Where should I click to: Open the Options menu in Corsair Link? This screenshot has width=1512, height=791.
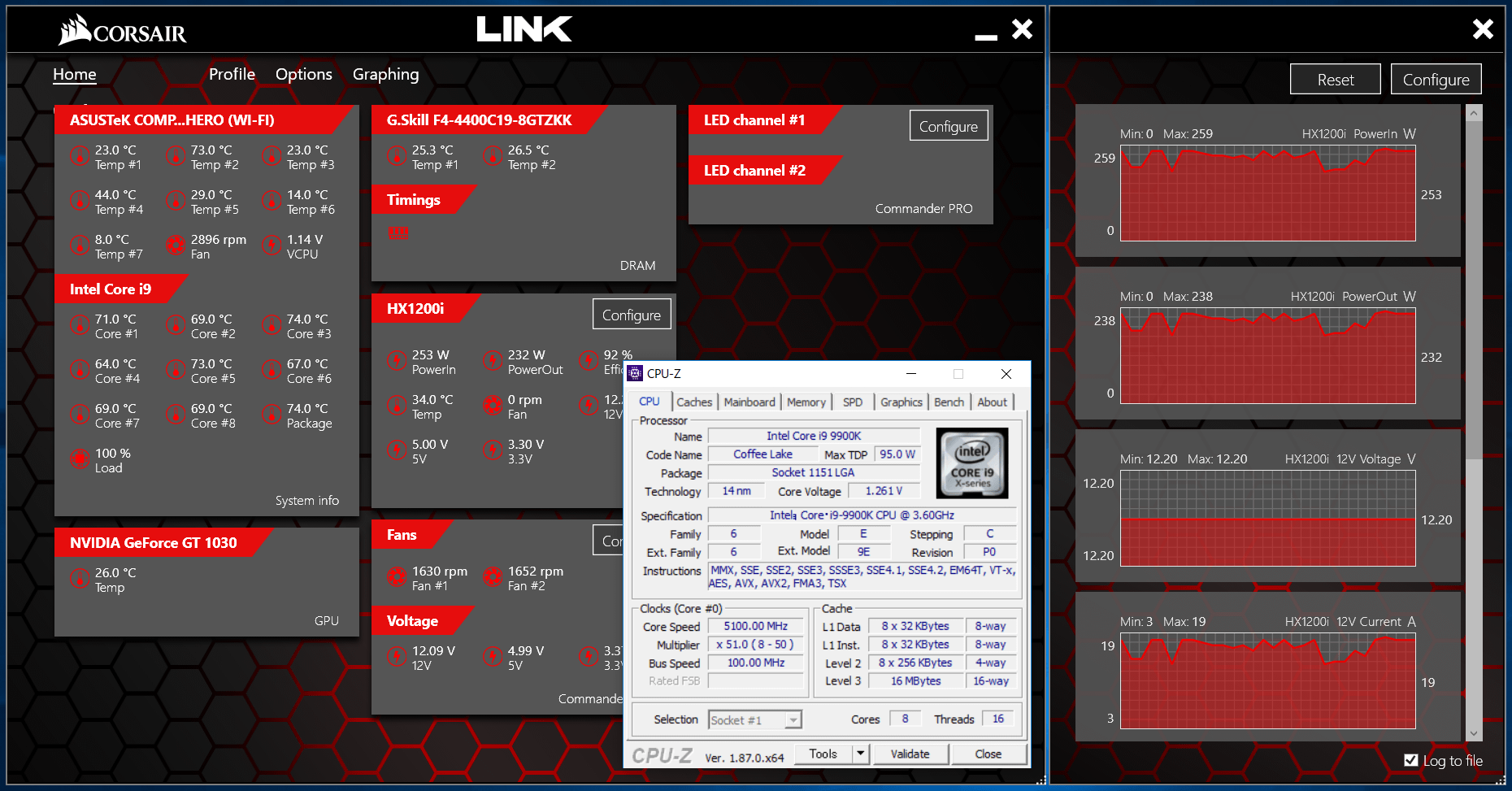coord(303,74)
